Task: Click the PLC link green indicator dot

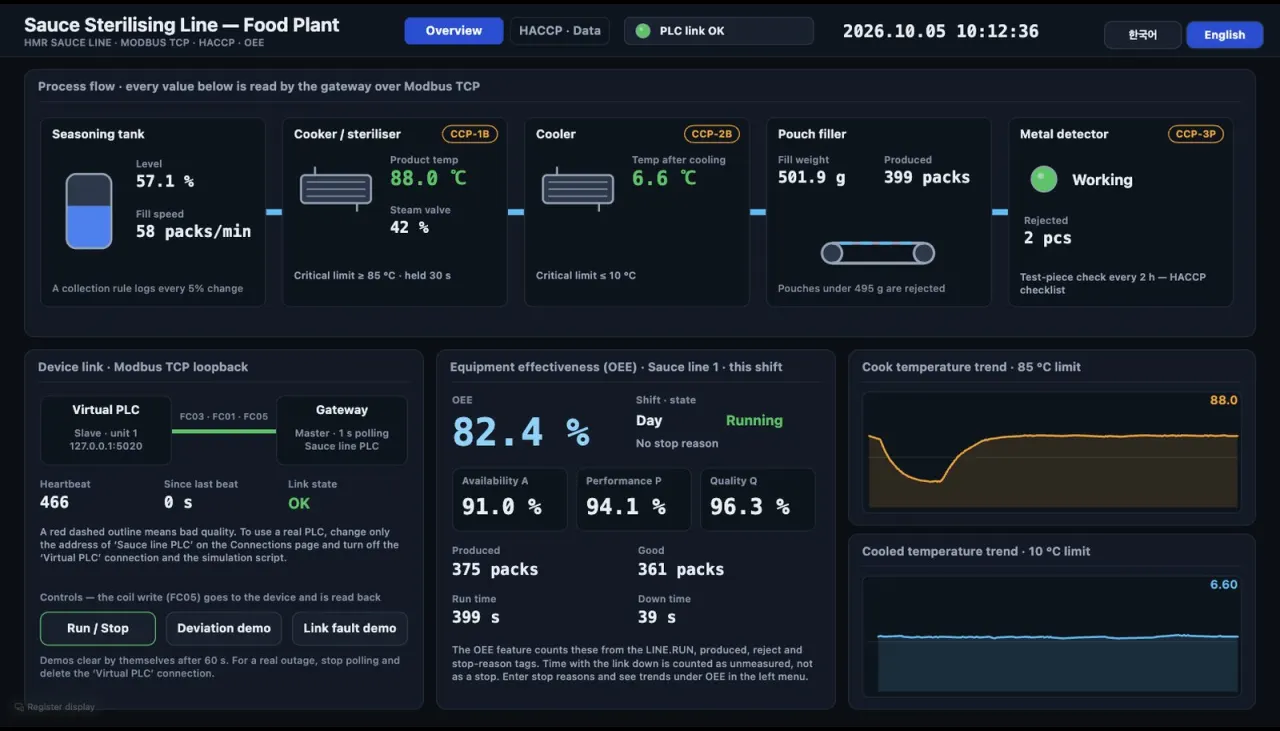Action: click(x=643, y=31)
